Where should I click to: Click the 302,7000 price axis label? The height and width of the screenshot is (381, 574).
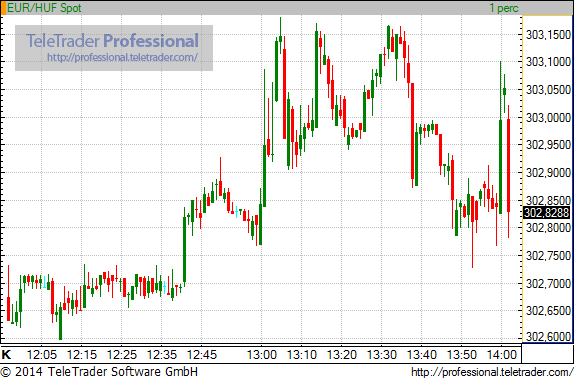pyautogui.click(x=548, y=283)
